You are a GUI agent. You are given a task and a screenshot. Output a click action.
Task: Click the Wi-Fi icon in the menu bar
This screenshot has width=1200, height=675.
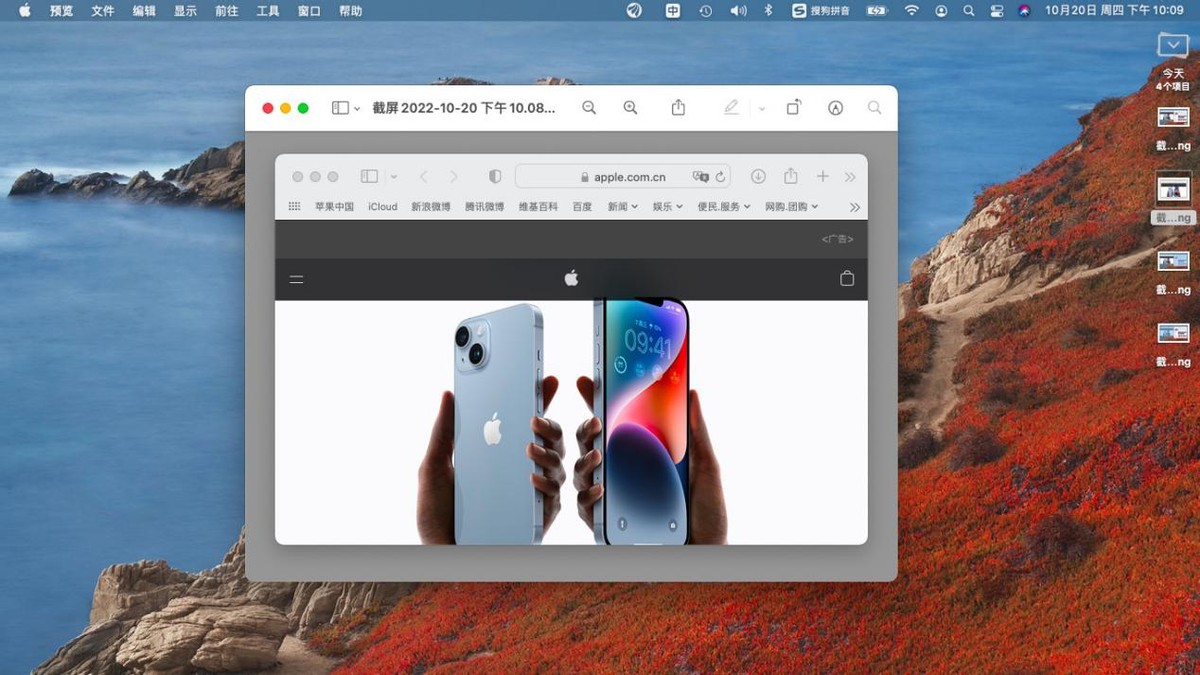(x=911, y=11)
